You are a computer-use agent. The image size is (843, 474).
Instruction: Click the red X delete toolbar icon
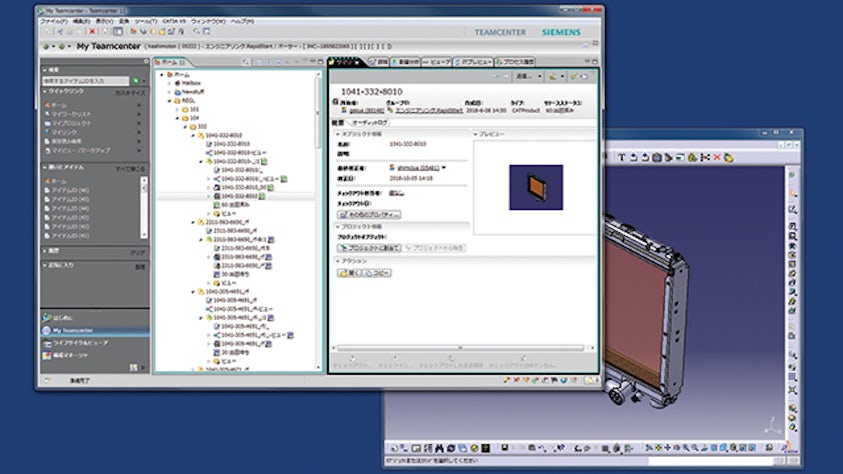[92, 32]
